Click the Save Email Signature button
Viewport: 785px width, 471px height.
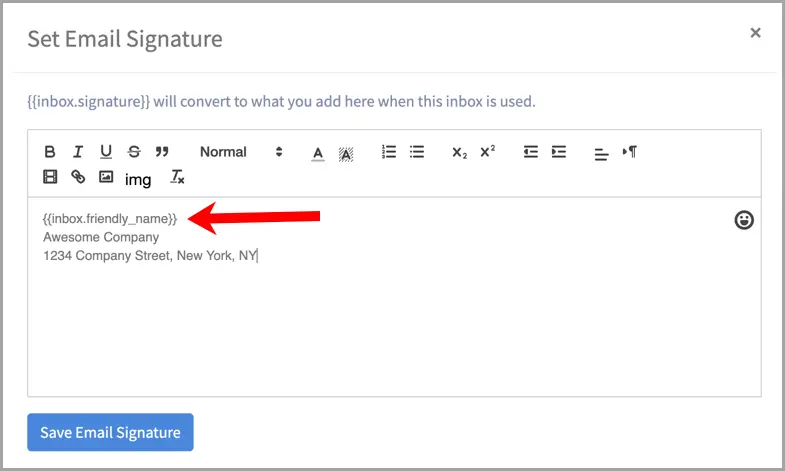click(110, 432)
